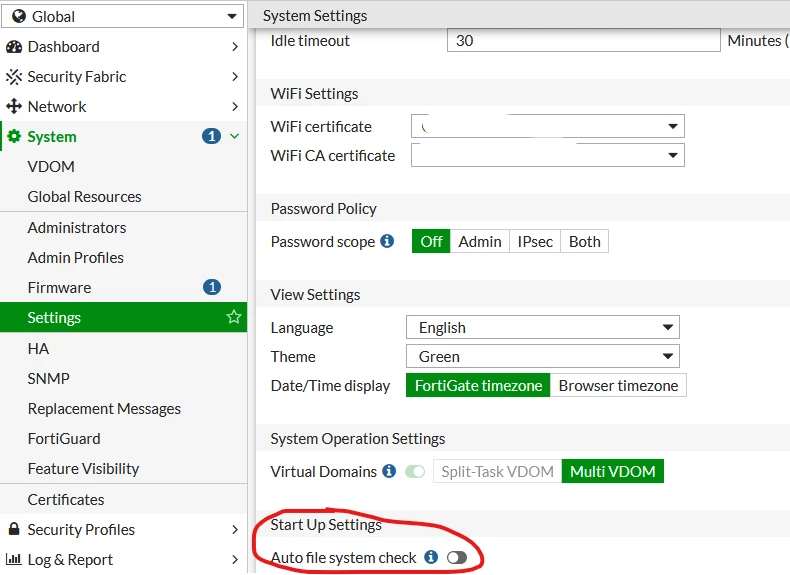Click the System notification badge

212,136
